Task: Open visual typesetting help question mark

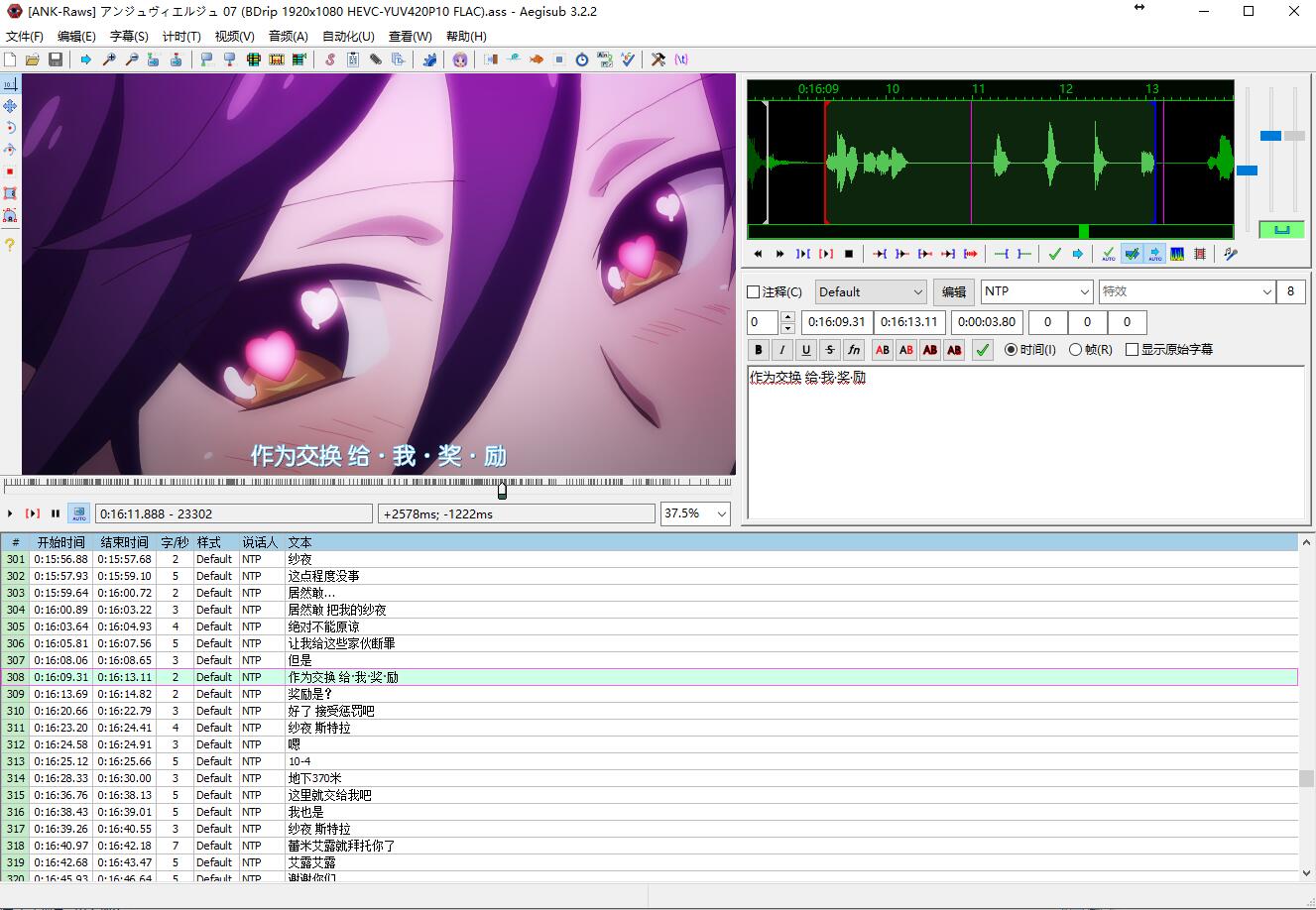Action: [x=10, y=244]
